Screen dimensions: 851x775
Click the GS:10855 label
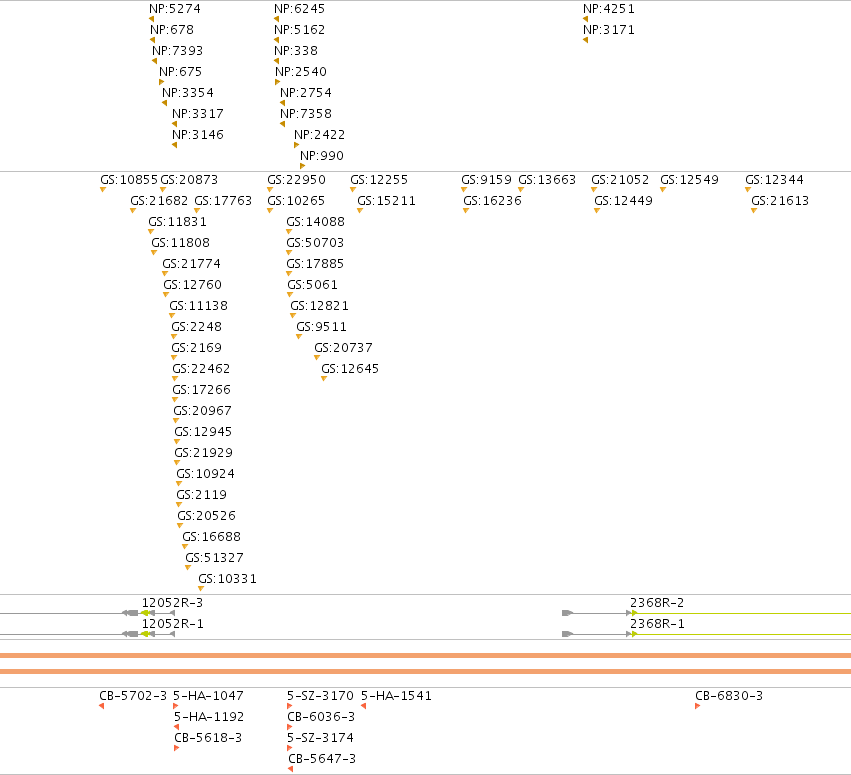coord(129,180)
